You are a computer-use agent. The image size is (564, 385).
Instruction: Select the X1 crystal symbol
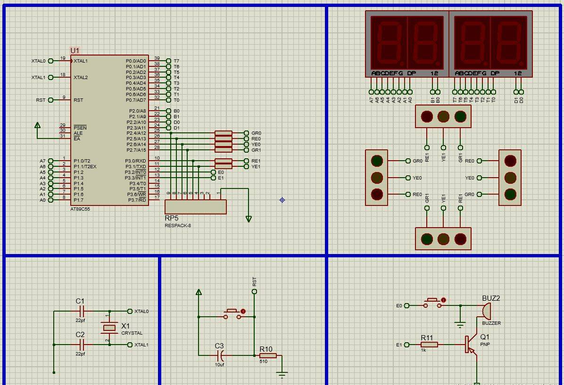pos(109,327)
